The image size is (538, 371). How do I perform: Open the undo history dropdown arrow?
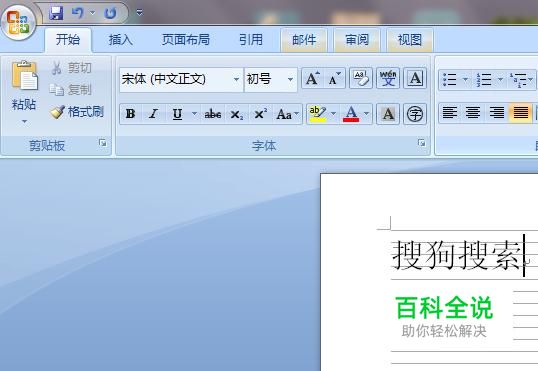[92, 13]
